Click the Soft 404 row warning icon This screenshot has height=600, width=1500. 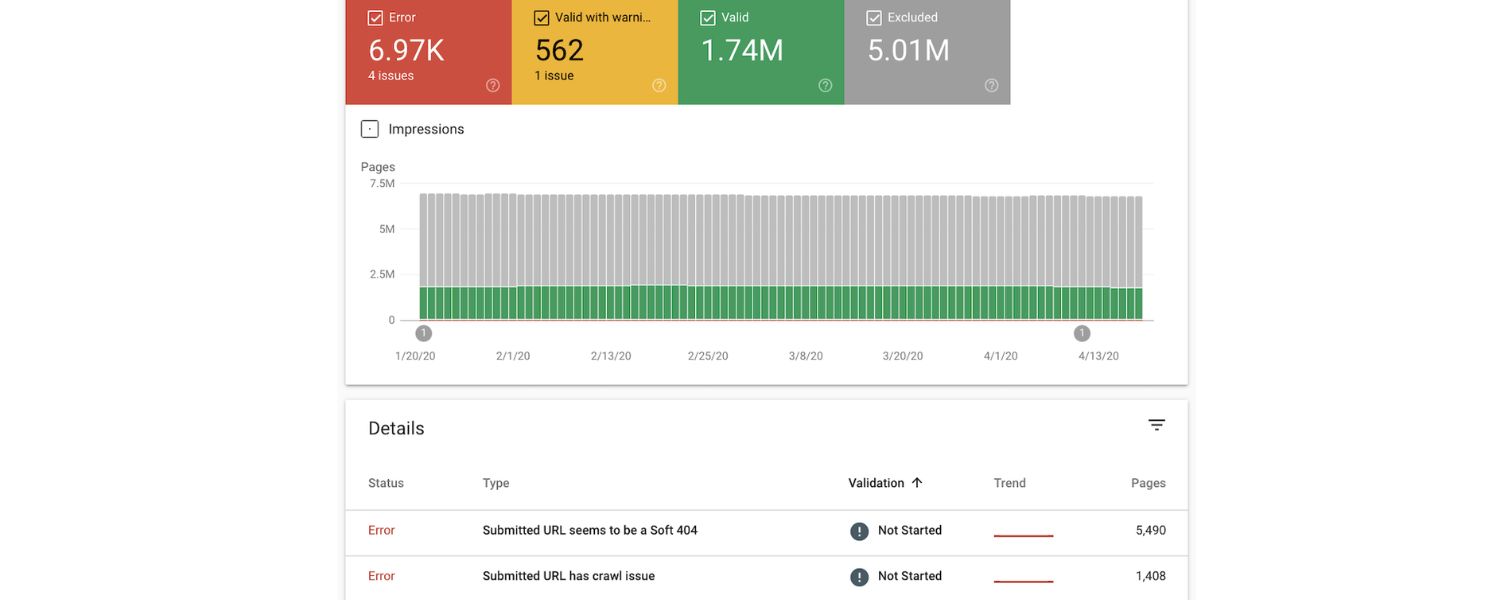859,531
